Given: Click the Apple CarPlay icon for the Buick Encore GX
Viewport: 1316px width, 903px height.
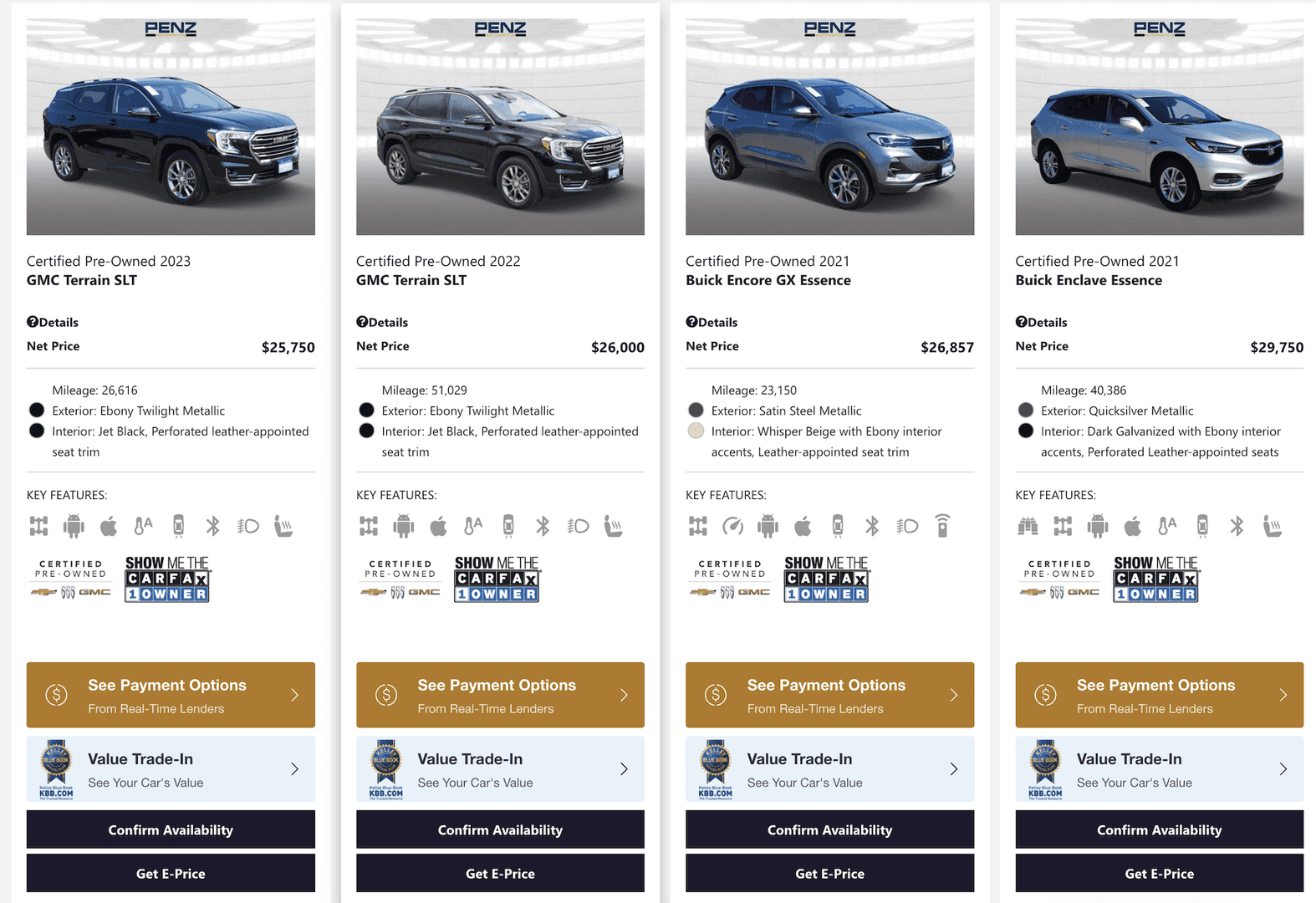Looking at the screenshot, I should click(803, 526).
